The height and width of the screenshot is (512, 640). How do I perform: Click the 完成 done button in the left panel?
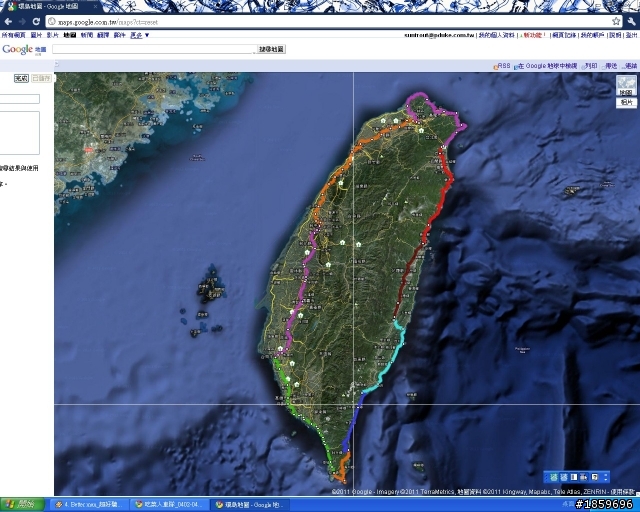click(x=21, y=78)
